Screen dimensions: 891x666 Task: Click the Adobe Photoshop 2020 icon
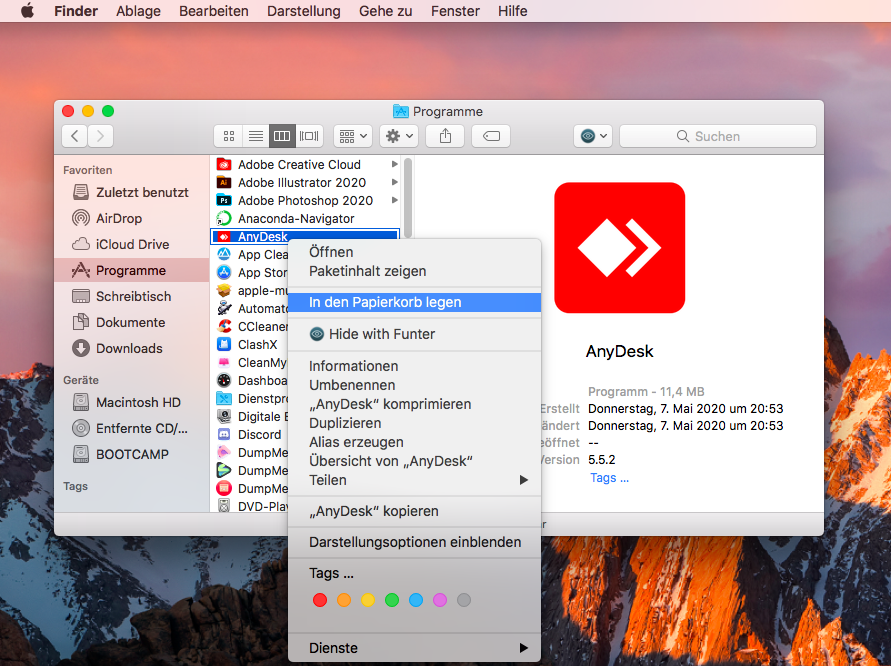pos(224,201)
